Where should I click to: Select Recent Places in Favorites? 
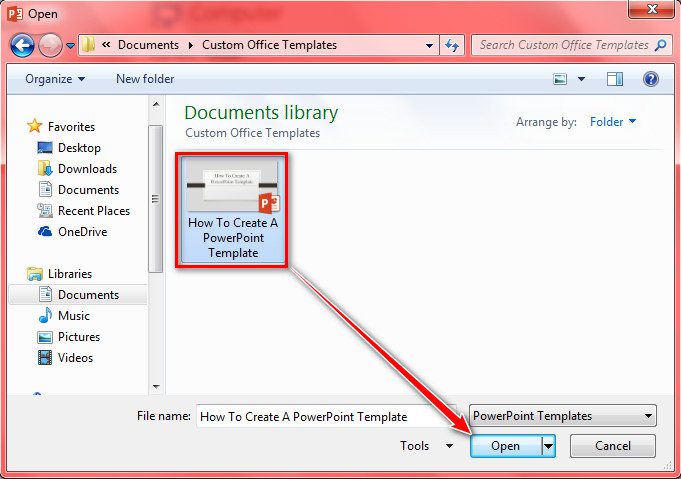coord(94,211)
